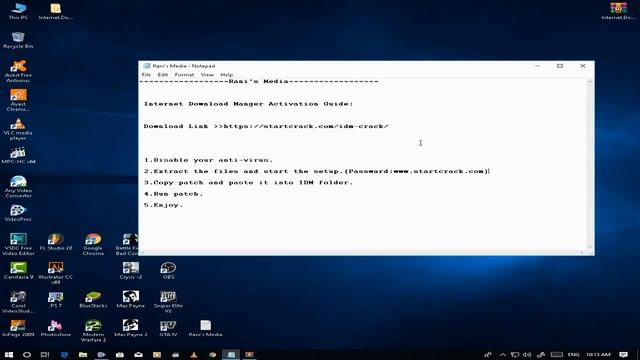Select the Any Video Converter desktop icon
Image resolution: width=640 pixels, height=360 pixels.
[18, 187]
